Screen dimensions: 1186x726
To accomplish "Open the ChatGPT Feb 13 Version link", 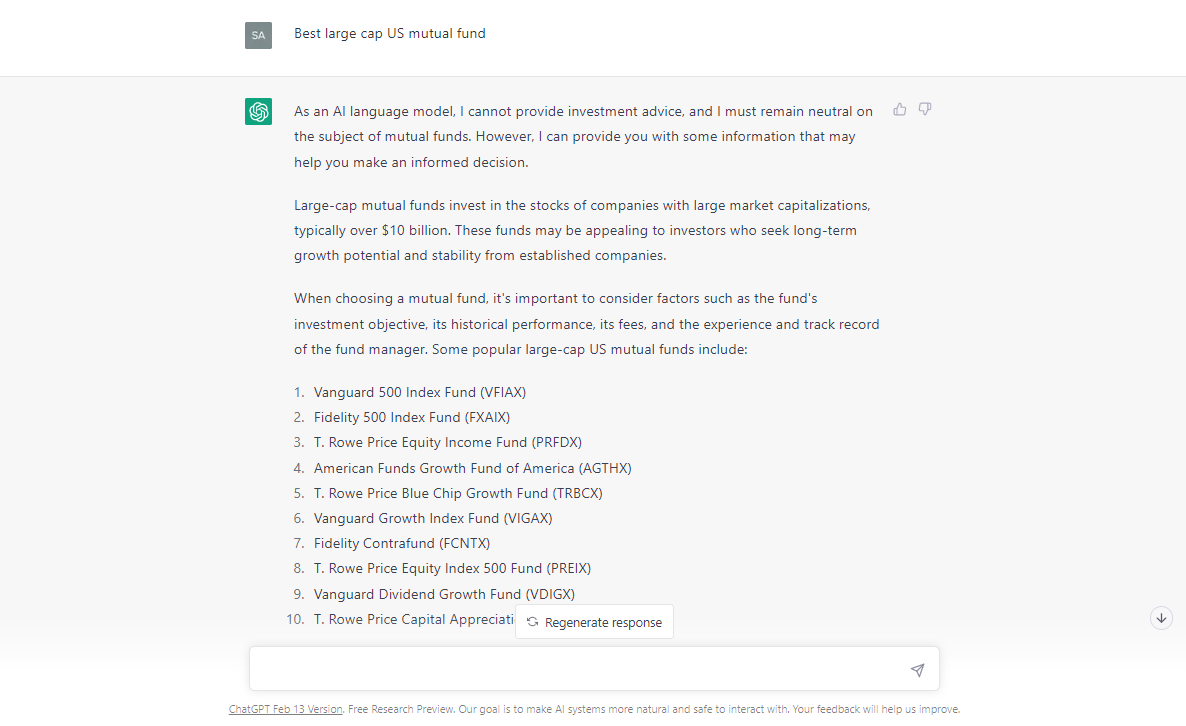I will [285, 708].
